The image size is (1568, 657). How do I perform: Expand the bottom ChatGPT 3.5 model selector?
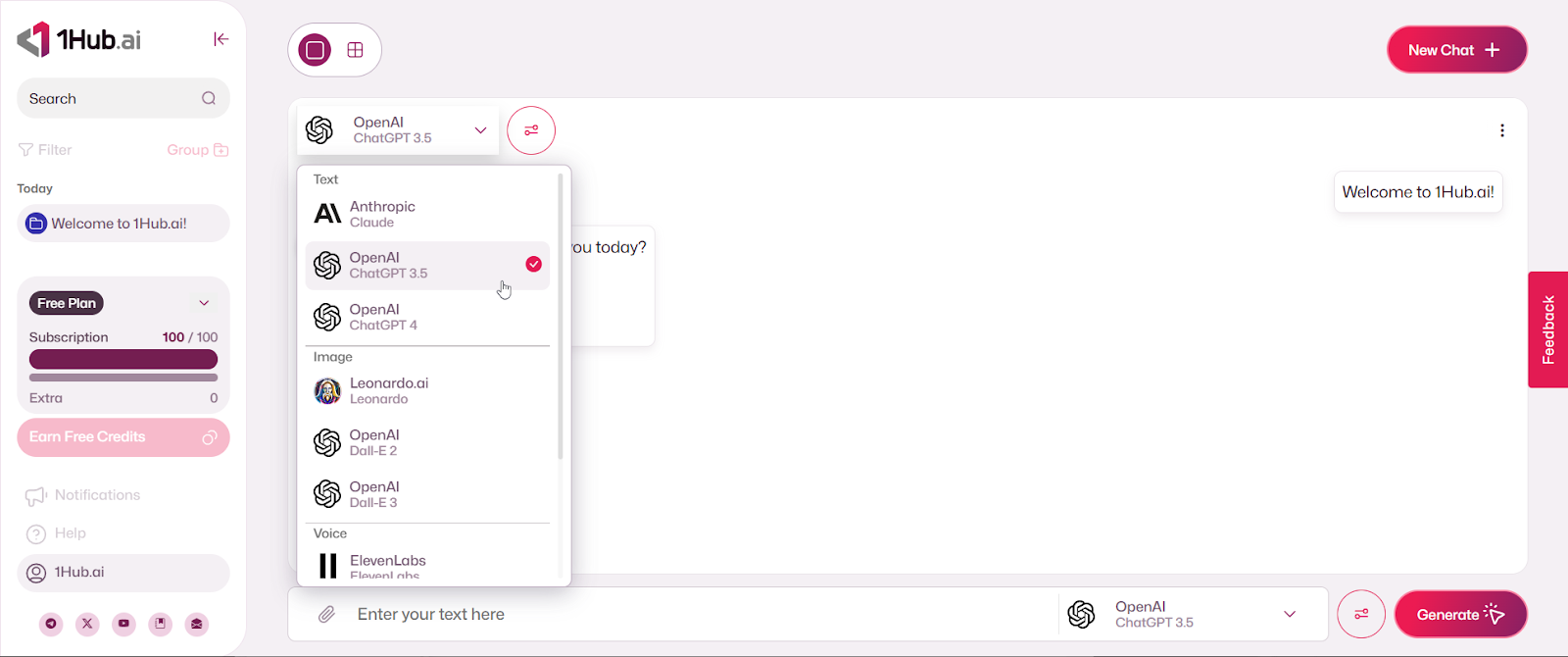coord(1290,615)
